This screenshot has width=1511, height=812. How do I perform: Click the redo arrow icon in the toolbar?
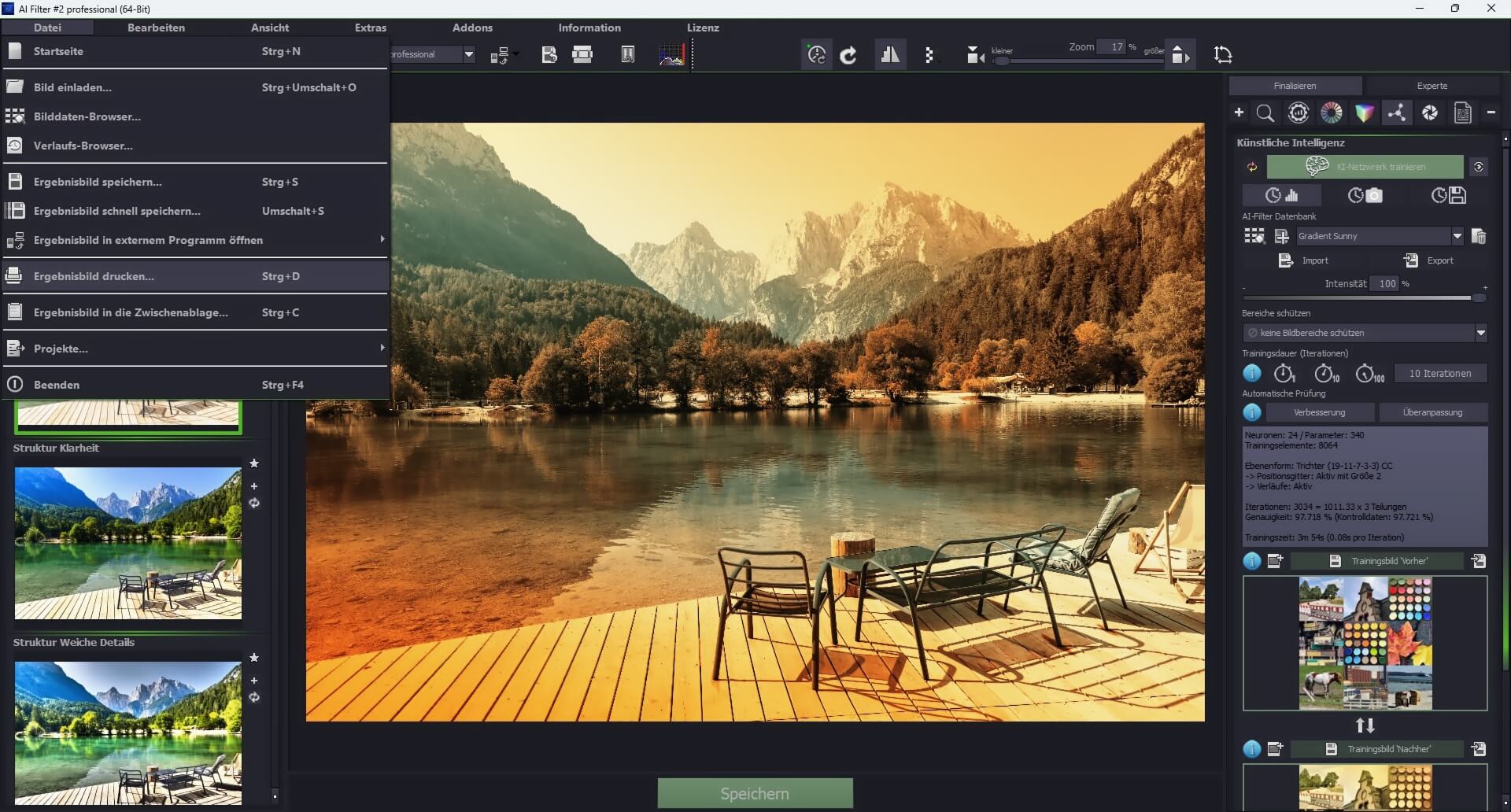(x=849, y=54)
